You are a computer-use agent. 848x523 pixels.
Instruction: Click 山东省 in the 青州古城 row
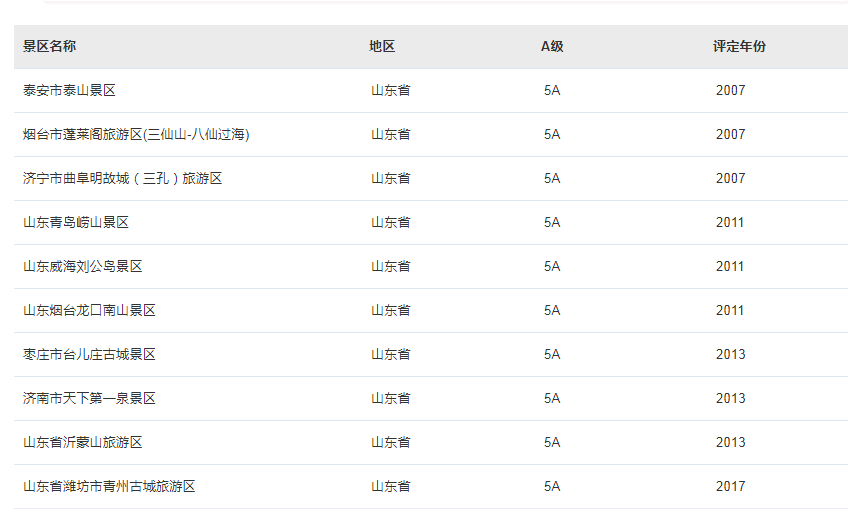click(x=390, y=487)
